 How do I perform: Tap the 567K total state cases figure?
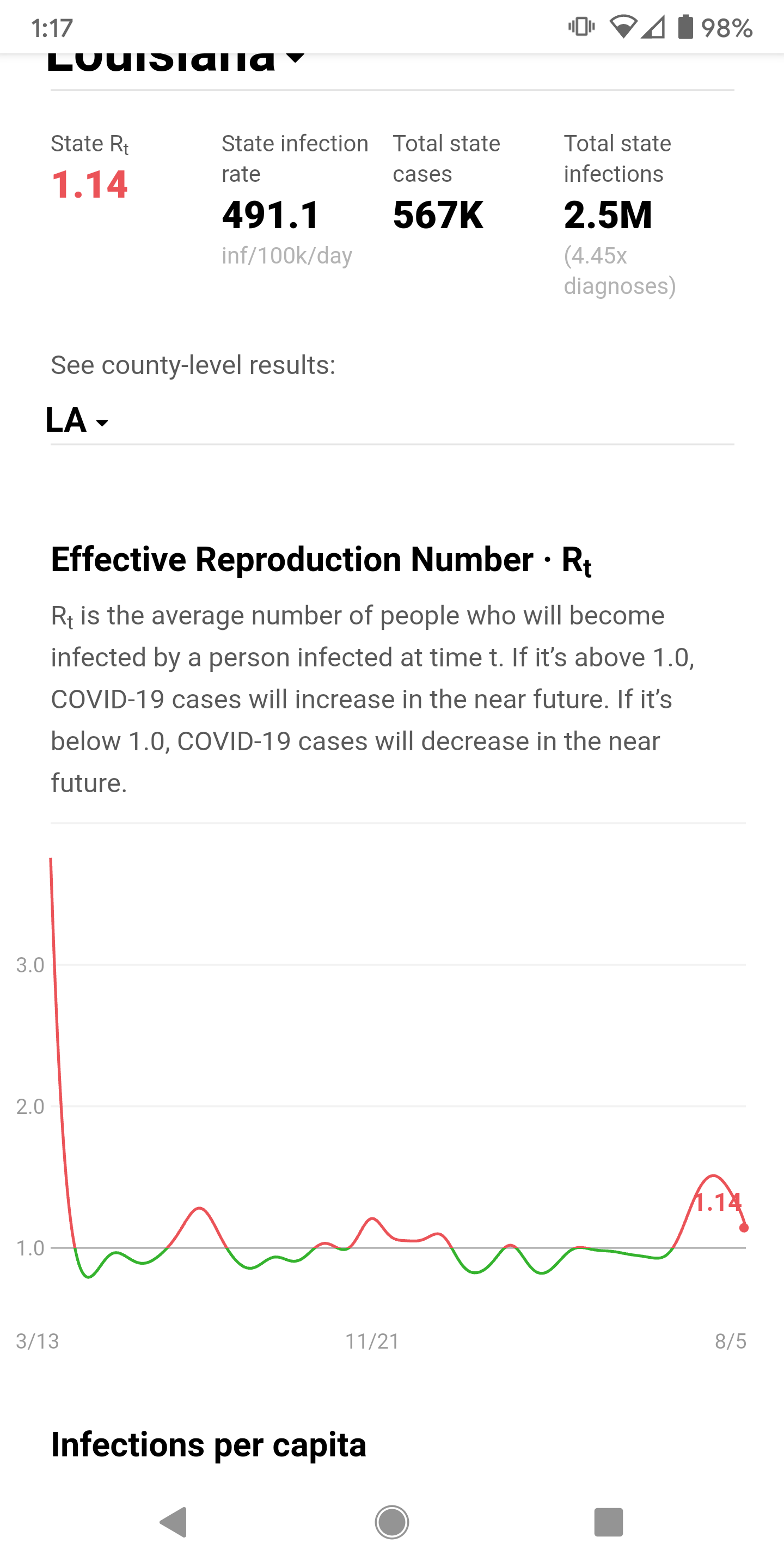pyautogui.click(x=438, y=215)
